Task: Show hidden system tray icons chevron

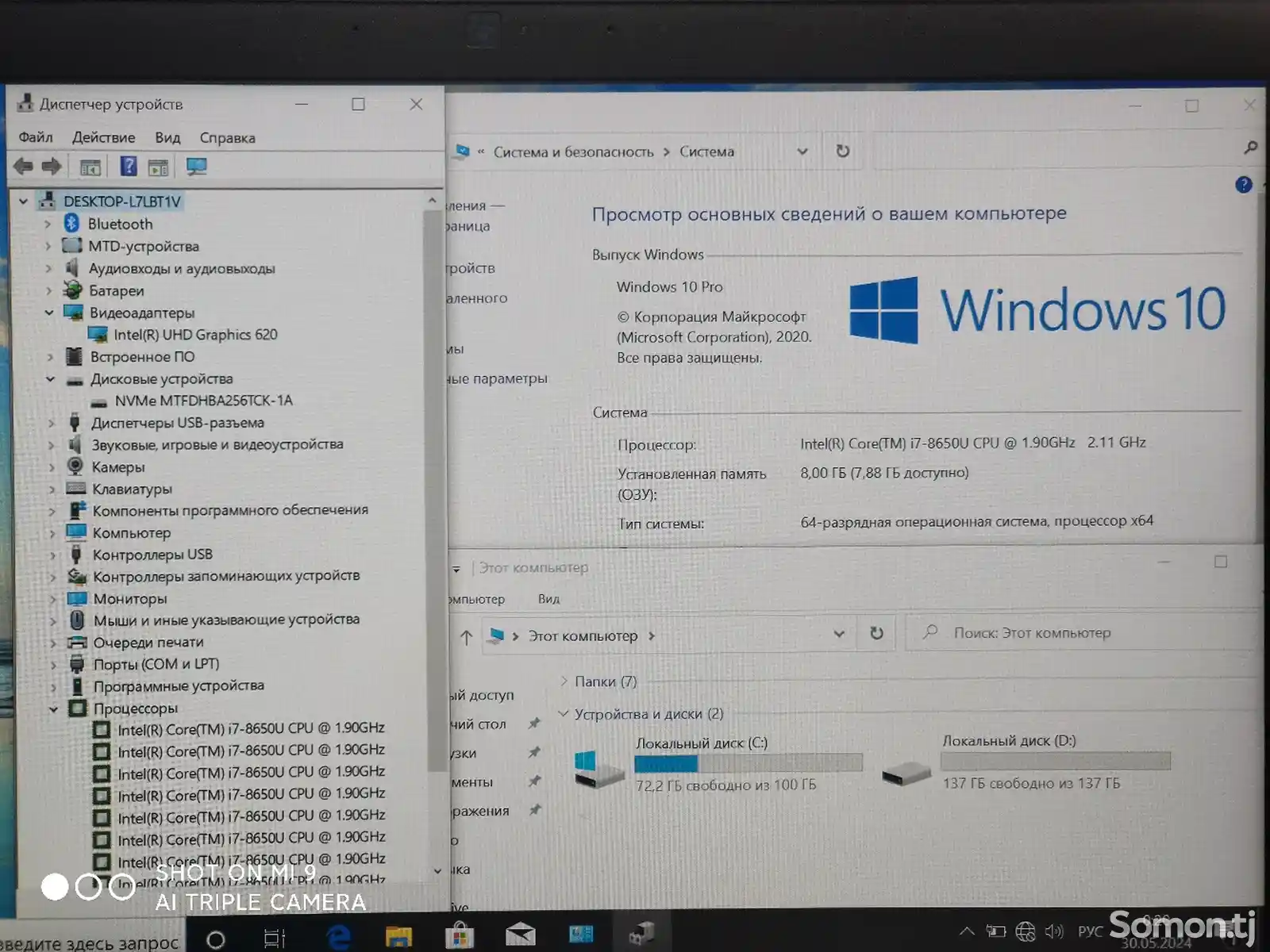Action: pos(966,931)
